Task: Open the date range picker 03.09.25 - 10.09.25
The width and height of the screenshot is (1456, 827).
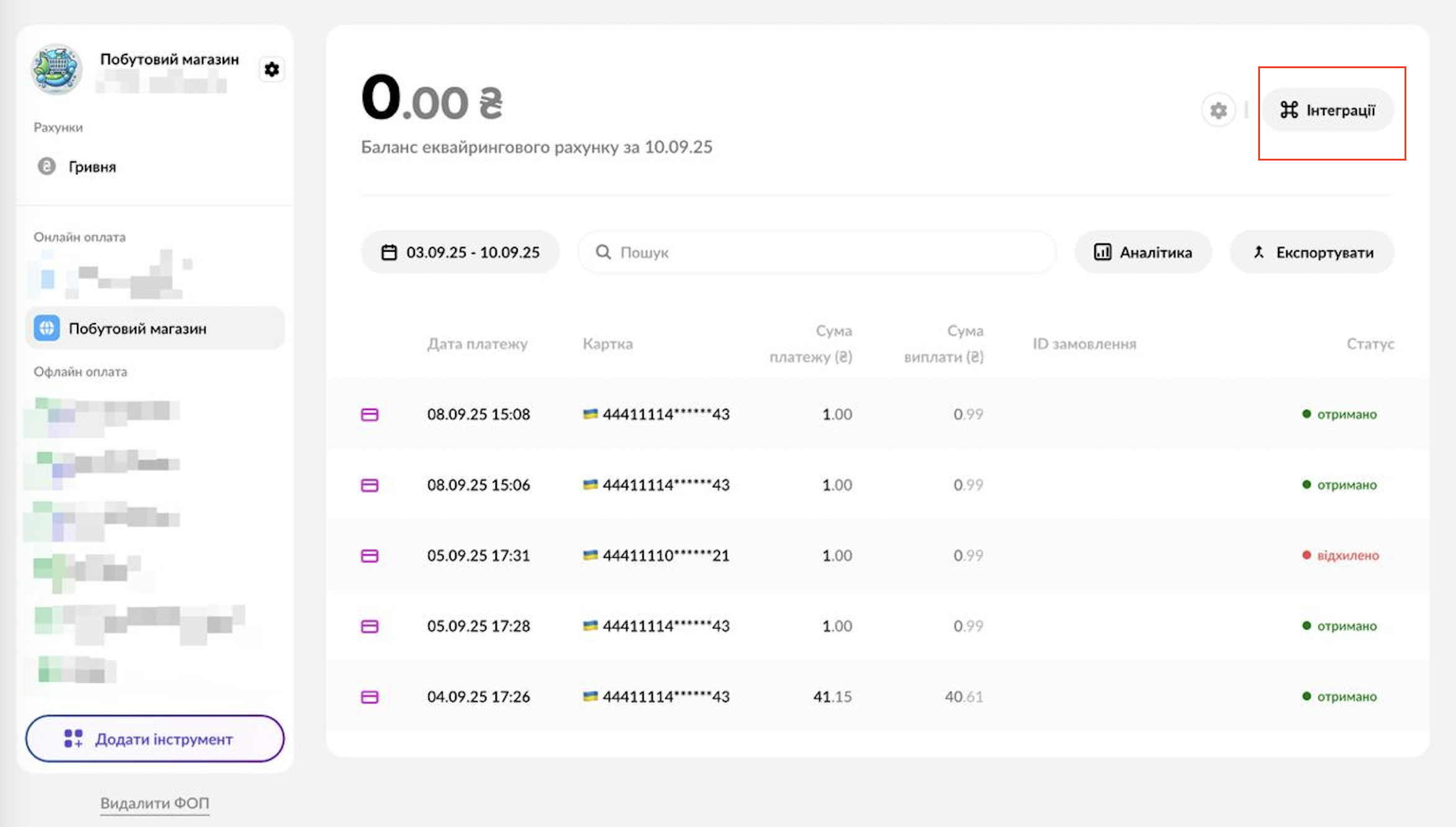Action: (x=460, y=252)
